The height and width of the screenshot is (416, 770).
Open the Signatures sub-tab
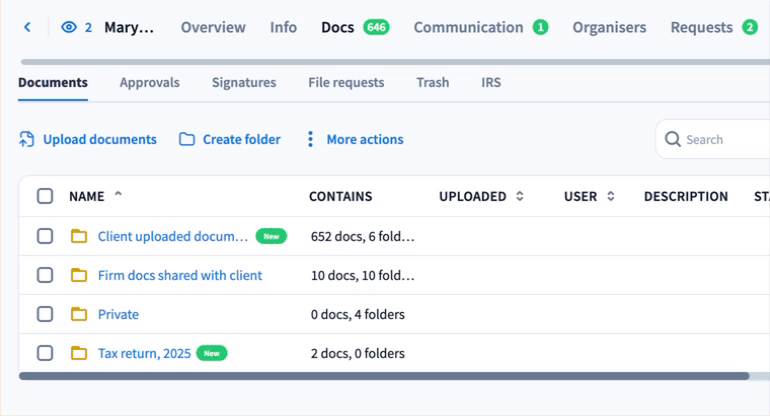click(x=244, y=83)
